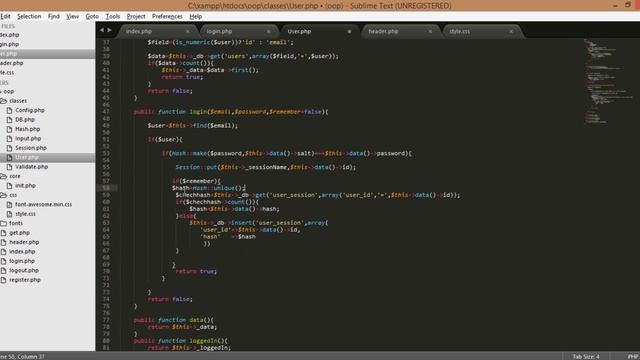Open the Edit menu
Image resolution: width=640 pixels, height=360 pixels.
[5, 16]
